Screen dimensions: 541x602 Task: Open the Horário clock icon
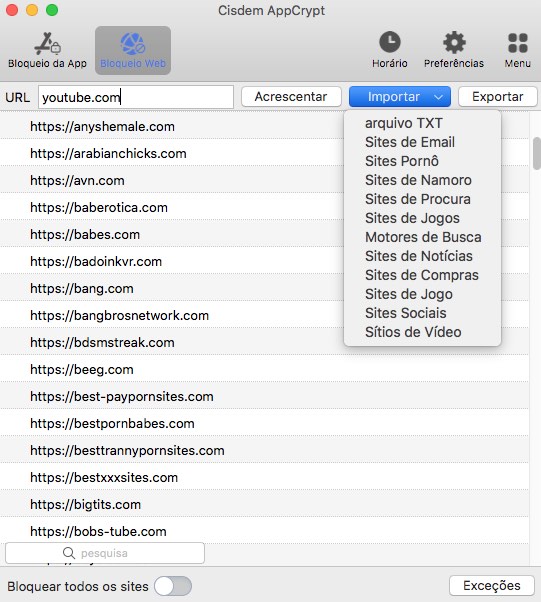point(390,42)
